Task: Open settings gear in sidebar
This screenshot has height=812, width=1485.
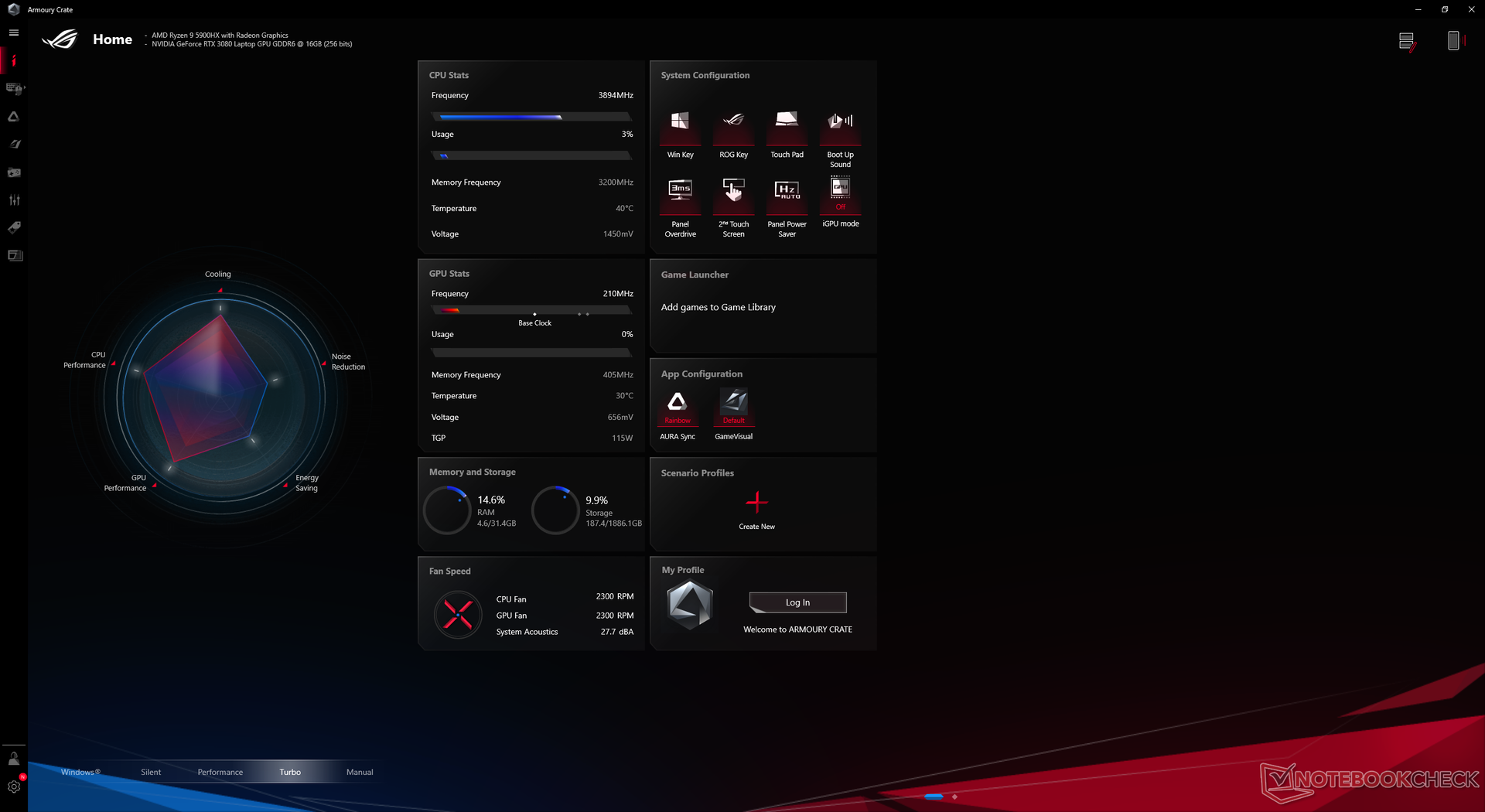Action: pyautogui.click(x=14, y=786)
